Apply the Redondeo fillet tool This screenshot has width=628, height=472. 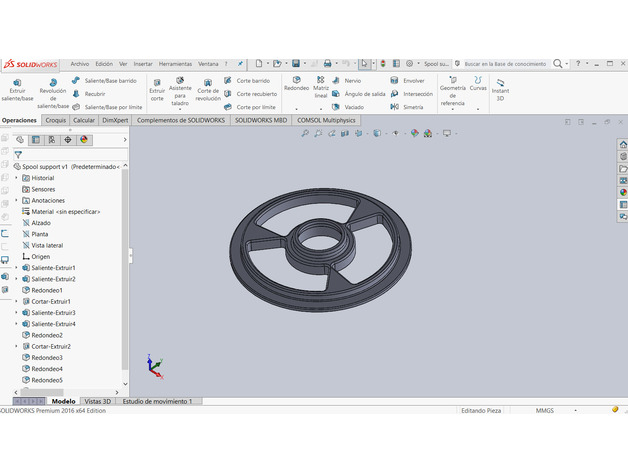pos(296,84)
